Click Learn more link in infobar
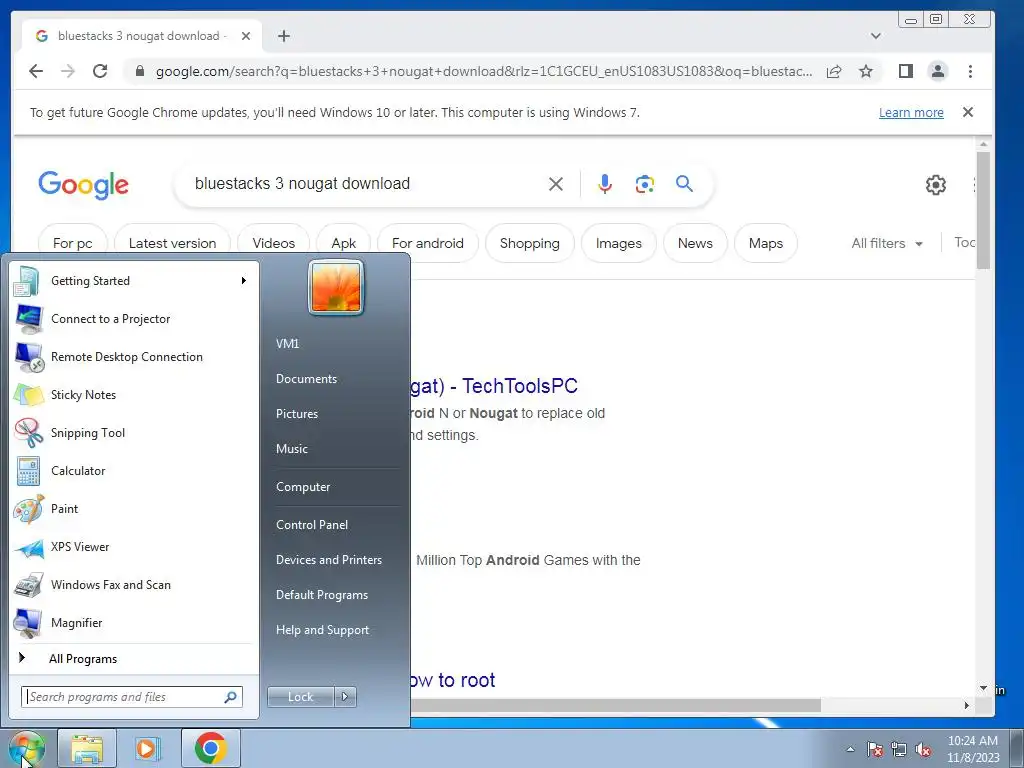 pyautogui.click(x=911, y=112)
